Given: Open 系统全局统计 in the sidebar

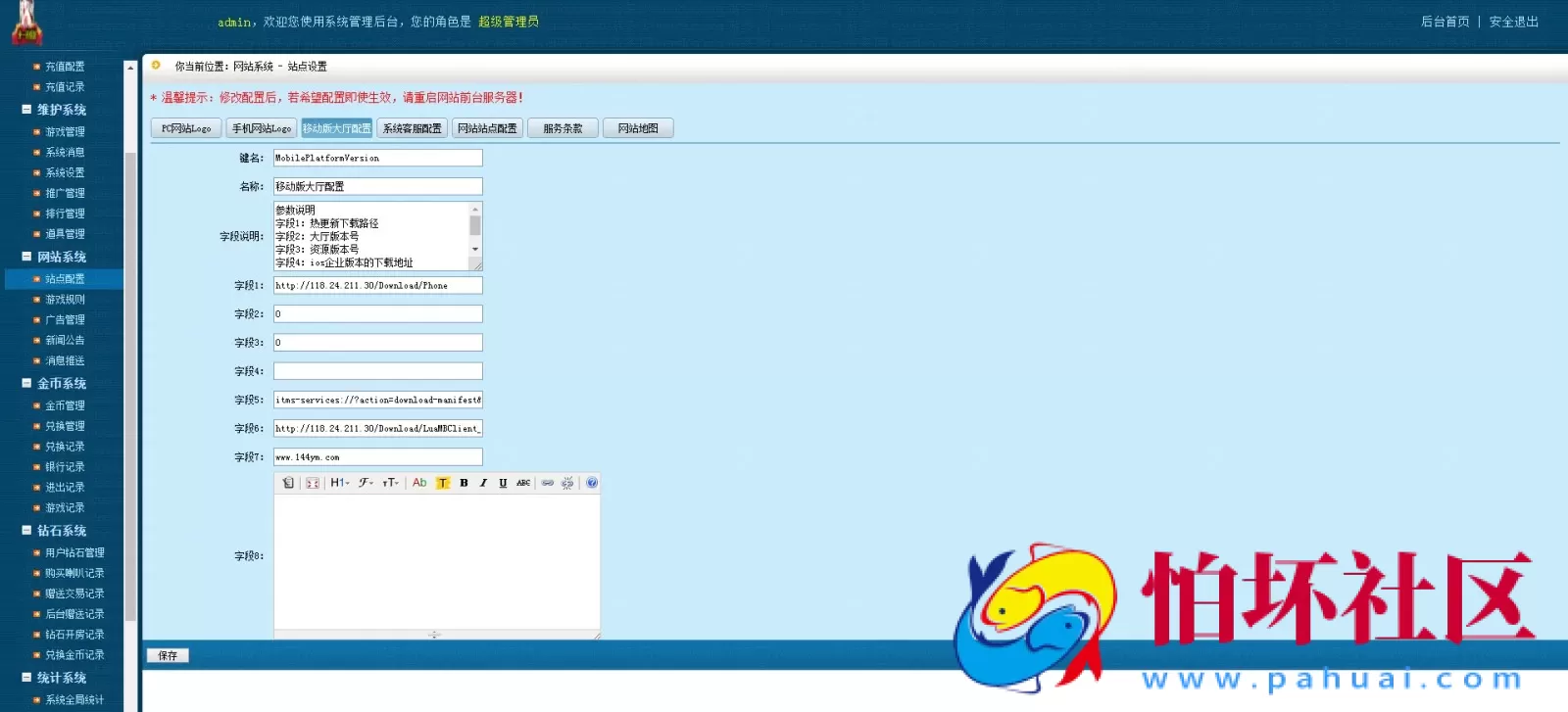Looking at the screenshot, I should pos(74,700).
